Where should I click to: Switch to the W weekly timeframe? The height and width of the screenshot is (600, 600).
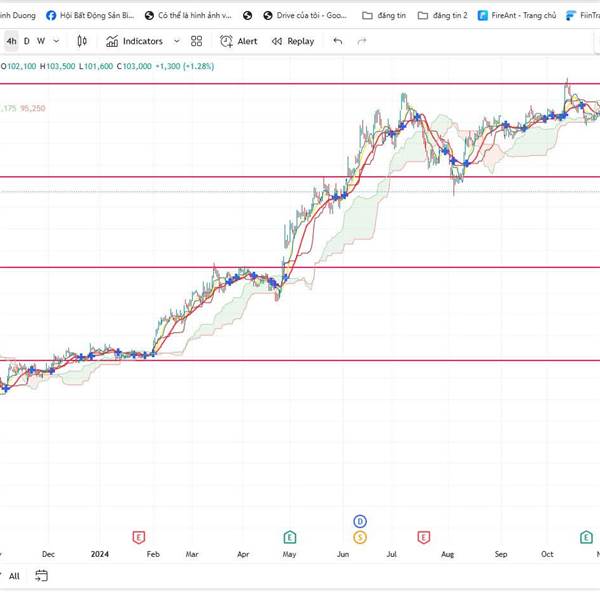point(41,41)
